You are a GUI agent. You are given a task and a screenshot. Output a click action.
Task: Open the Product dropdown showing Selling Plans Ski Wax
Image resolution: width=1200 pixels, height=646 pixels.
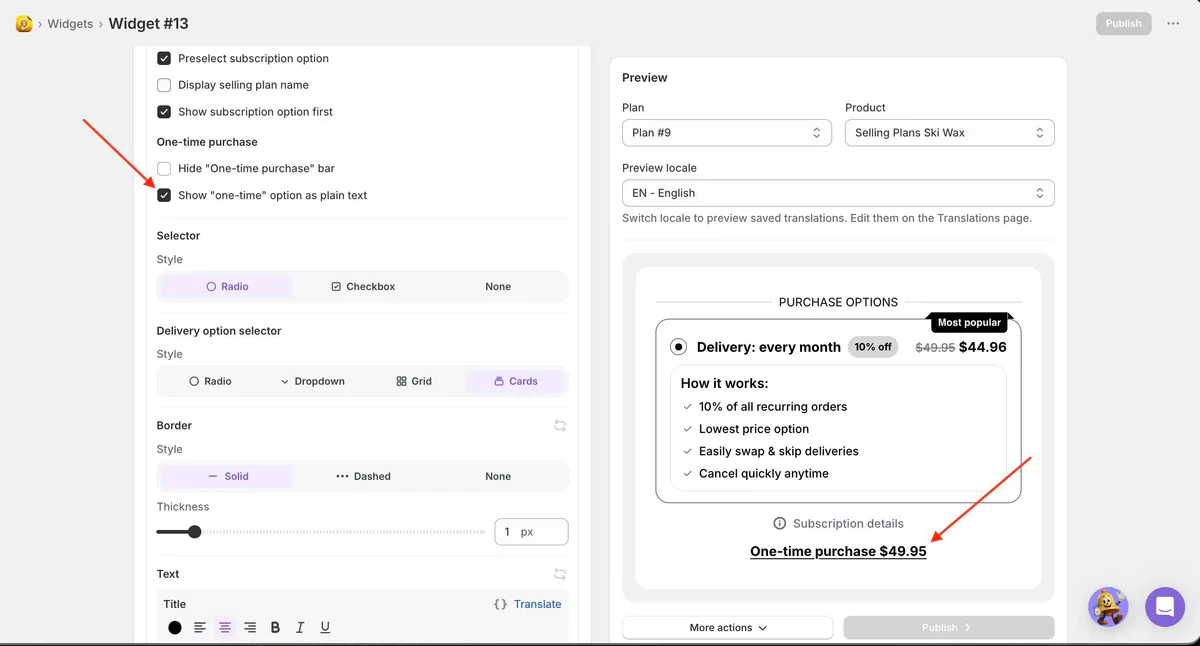(950, 132)
